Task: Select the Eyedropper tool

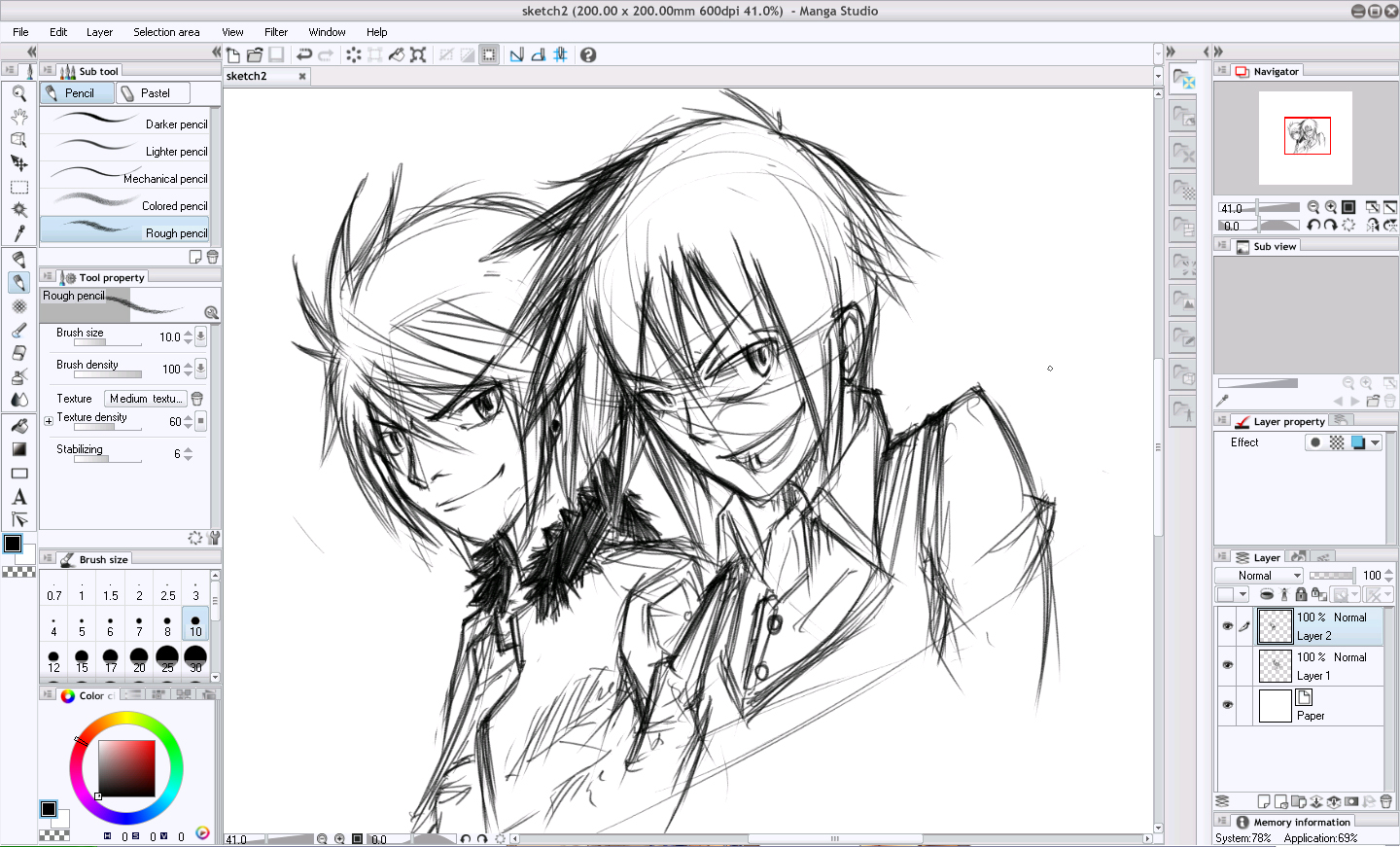Action: click(18, 233)
